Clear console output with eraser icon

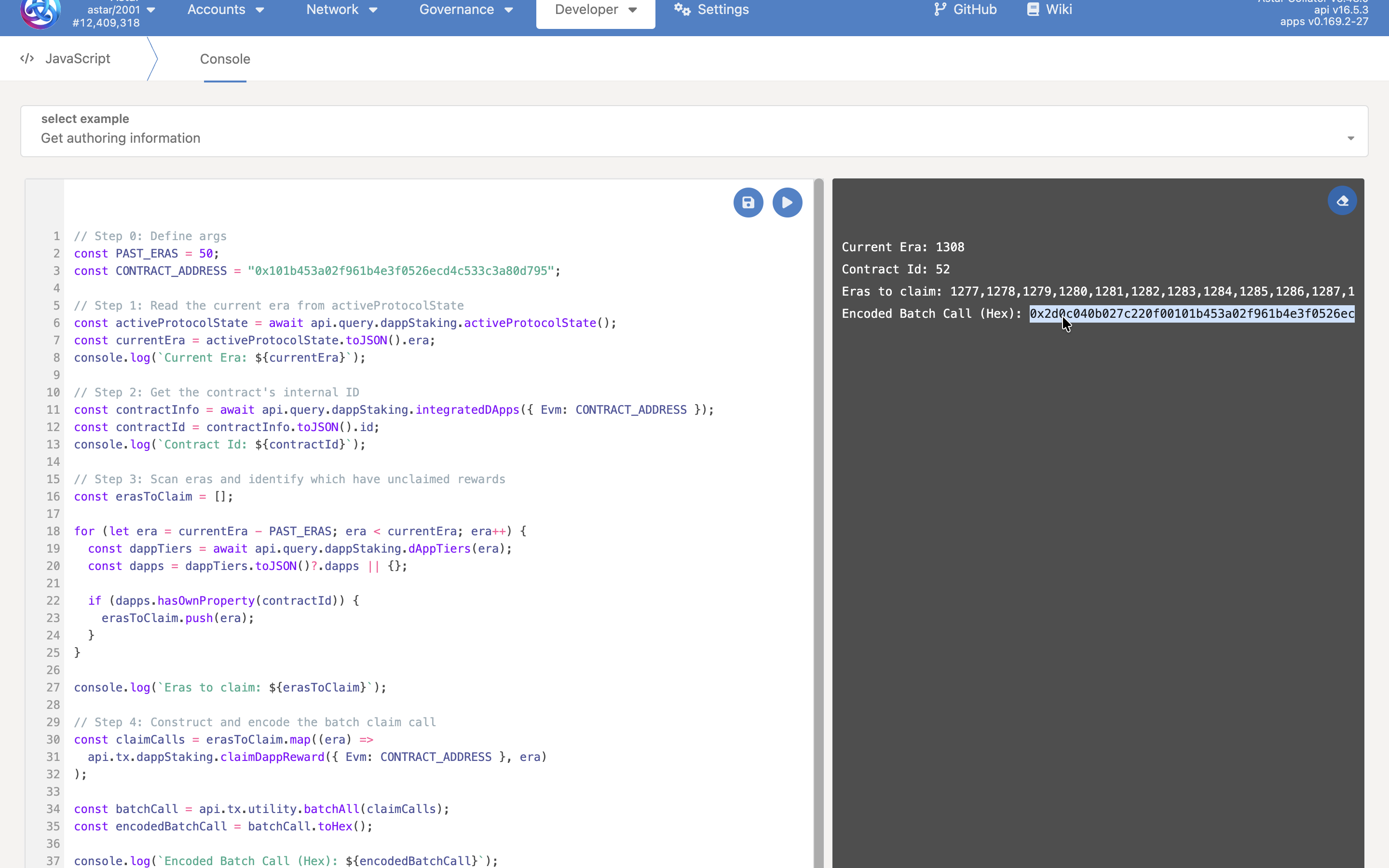[x=1342, y=201]
